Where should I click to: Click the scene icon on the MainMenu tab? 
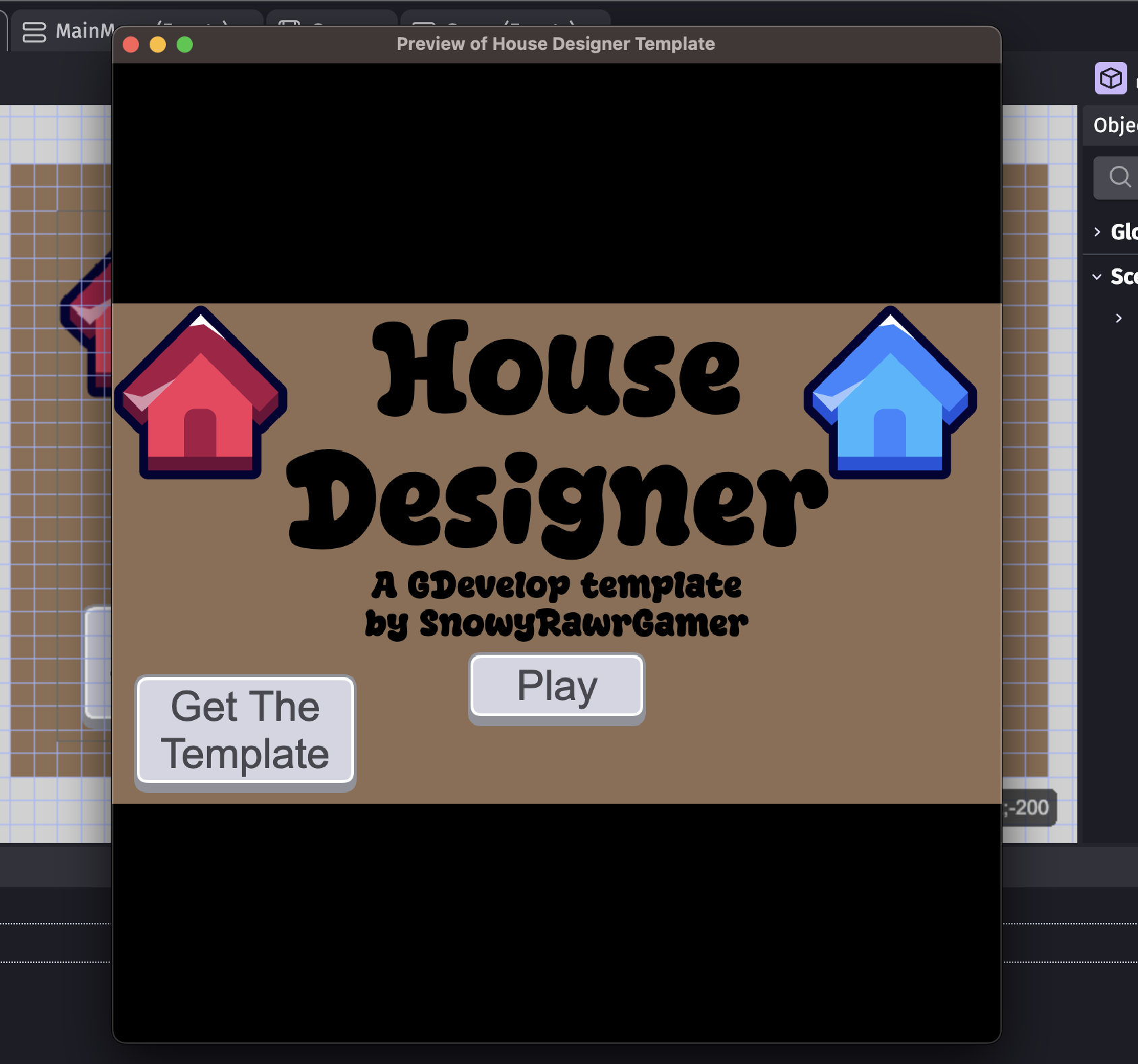point(34,32)
